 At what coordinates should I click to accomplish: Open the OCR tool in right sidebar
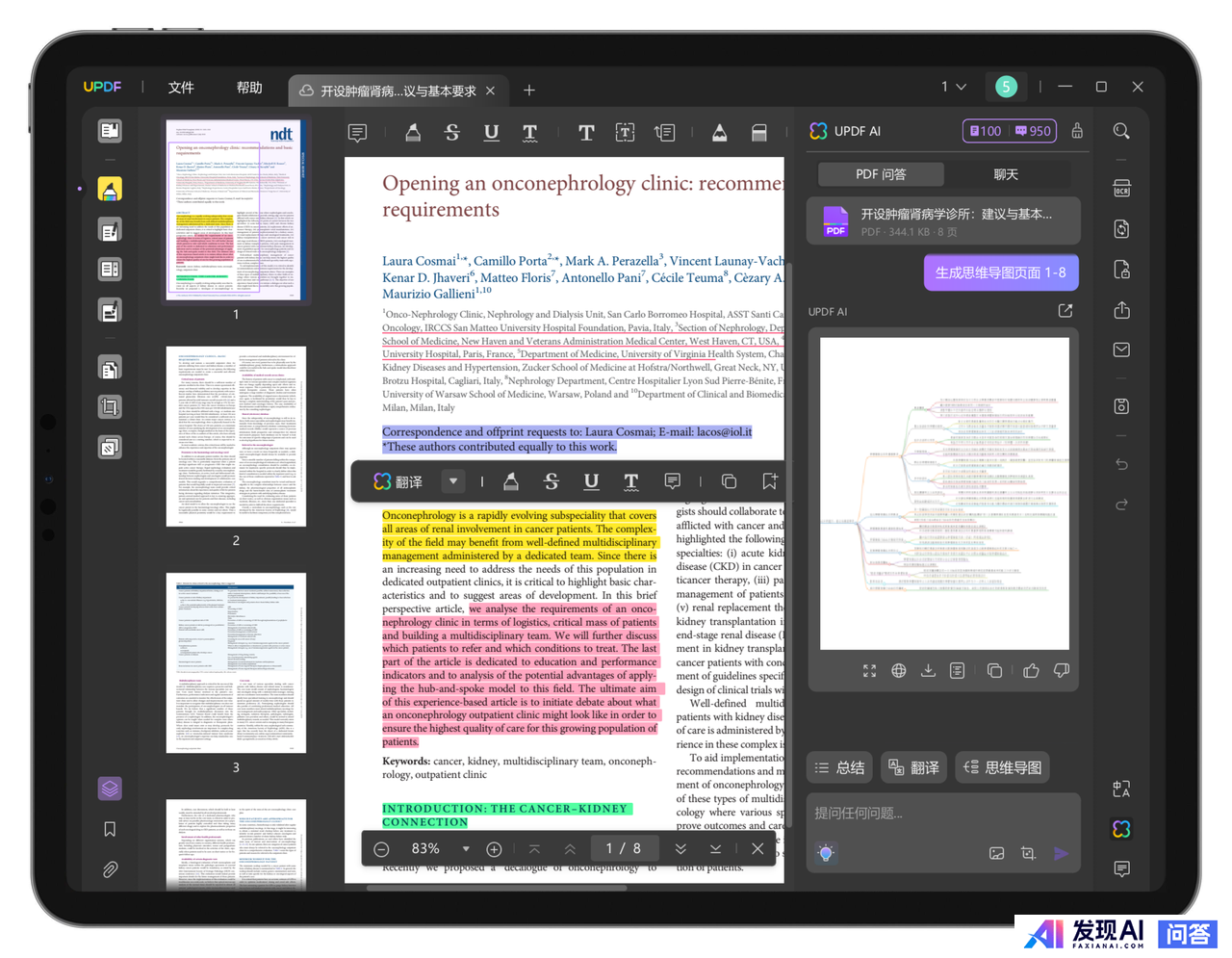click(x=1121, y=189)
